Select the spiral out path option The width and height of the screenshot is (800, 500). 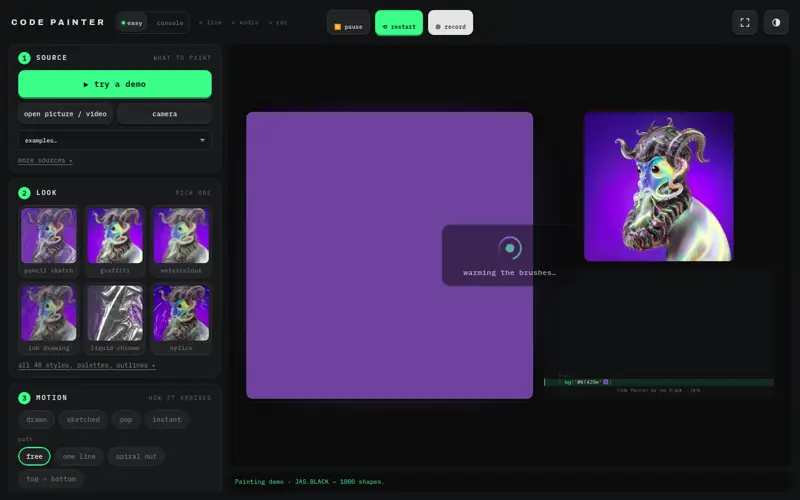[136, 456]
